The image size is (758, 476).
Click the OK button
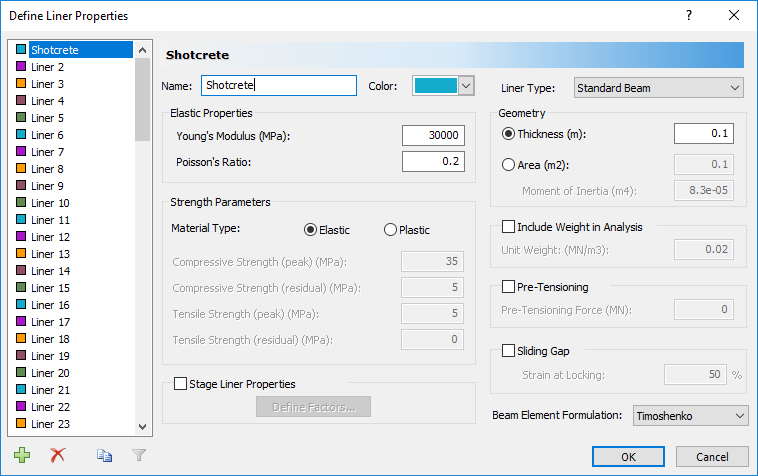click(x=628, y=457)
